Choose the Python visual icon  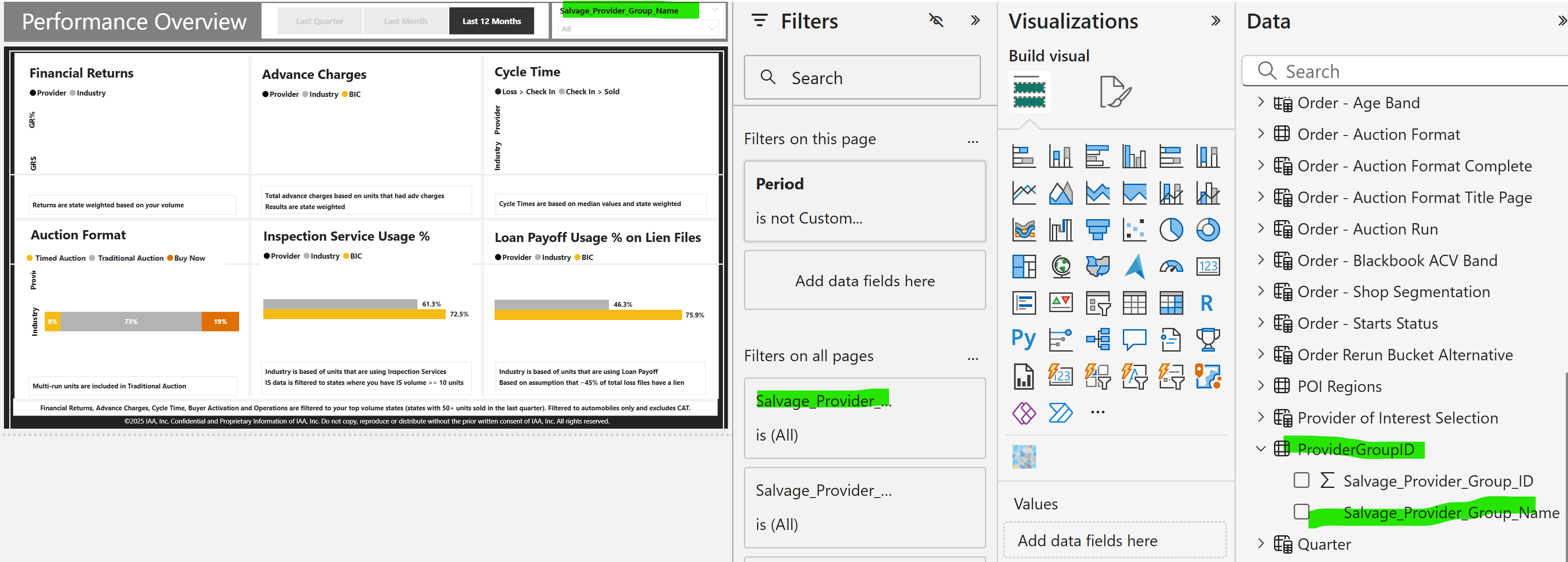[x=1023, y=339]
